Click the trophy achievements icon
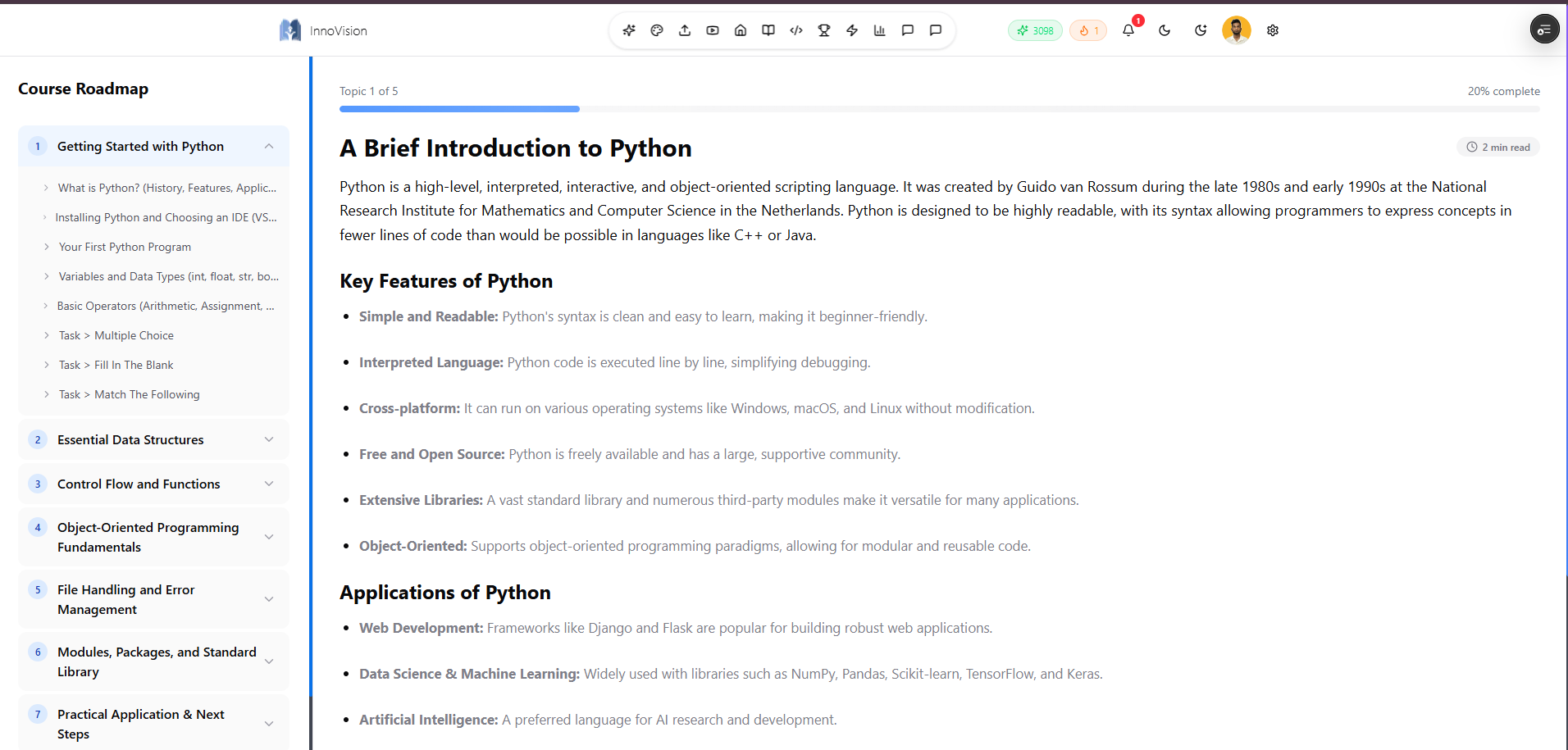The width and height of the screenshot is (1568, 750). pyautogui.click(x=824, y=30)
